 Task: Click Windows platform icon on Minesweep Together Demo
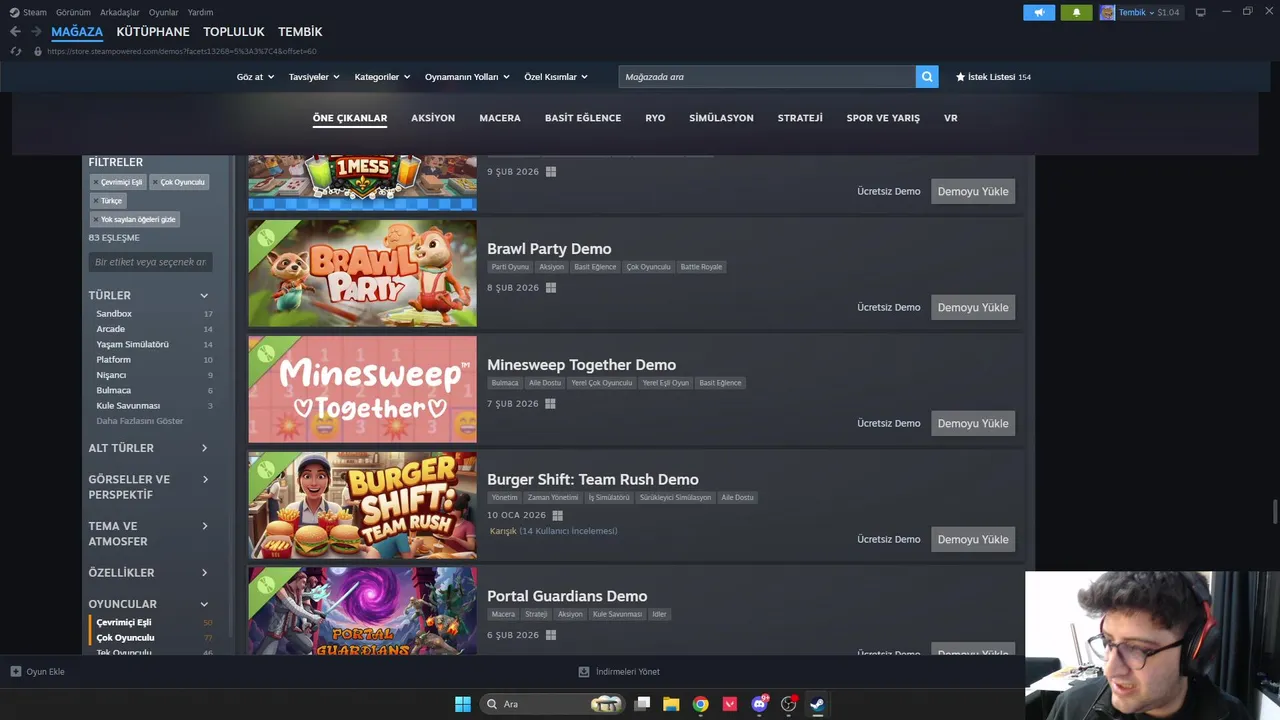coord(550,404)
